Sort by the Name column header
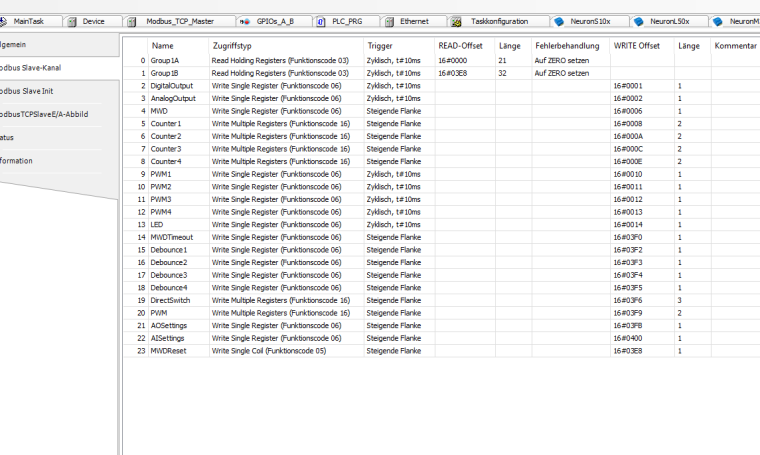 coord(162,46)
